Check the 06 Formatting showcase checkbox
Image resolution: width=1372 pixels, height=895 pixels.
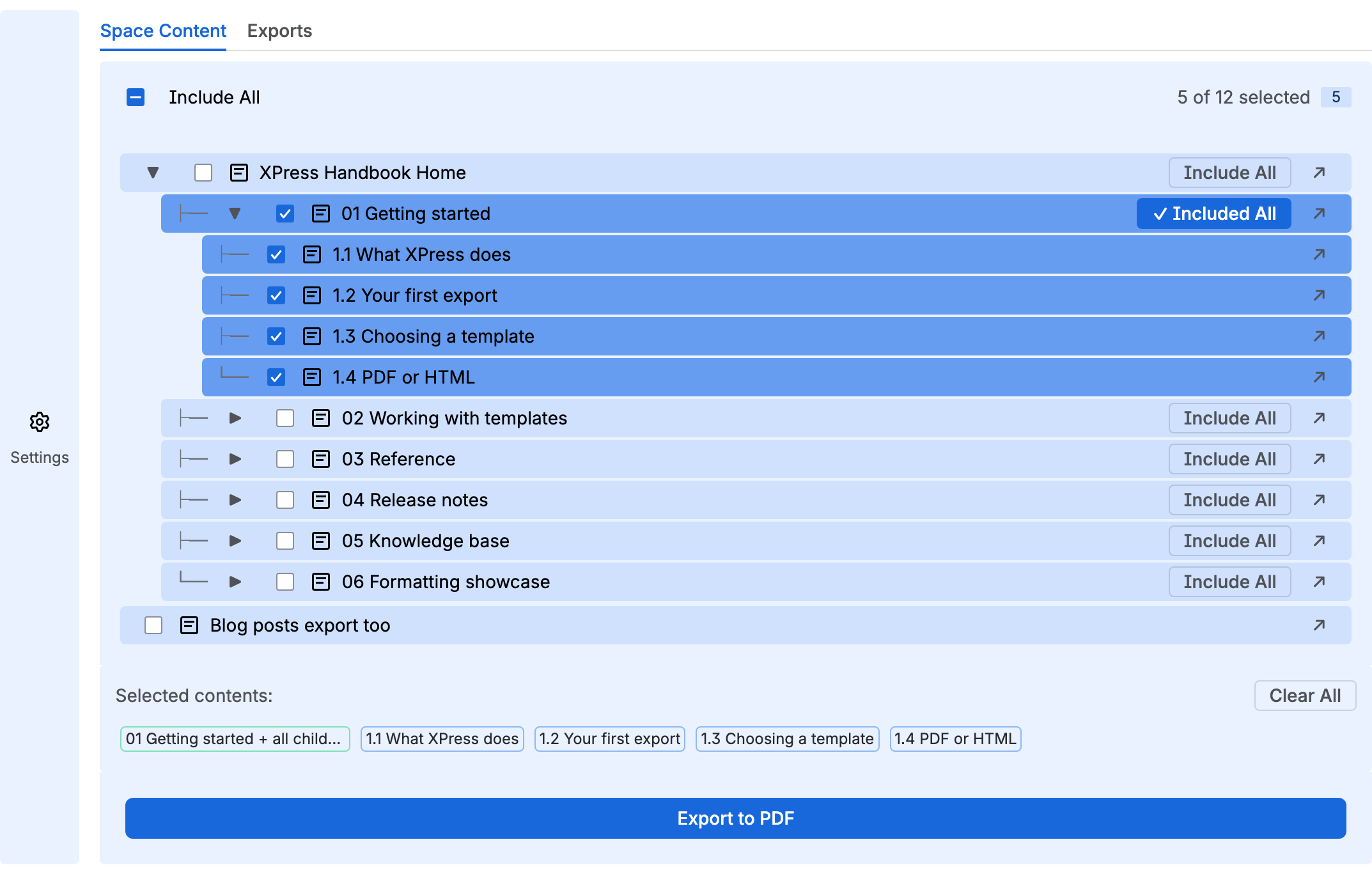(x=285, y=582)
